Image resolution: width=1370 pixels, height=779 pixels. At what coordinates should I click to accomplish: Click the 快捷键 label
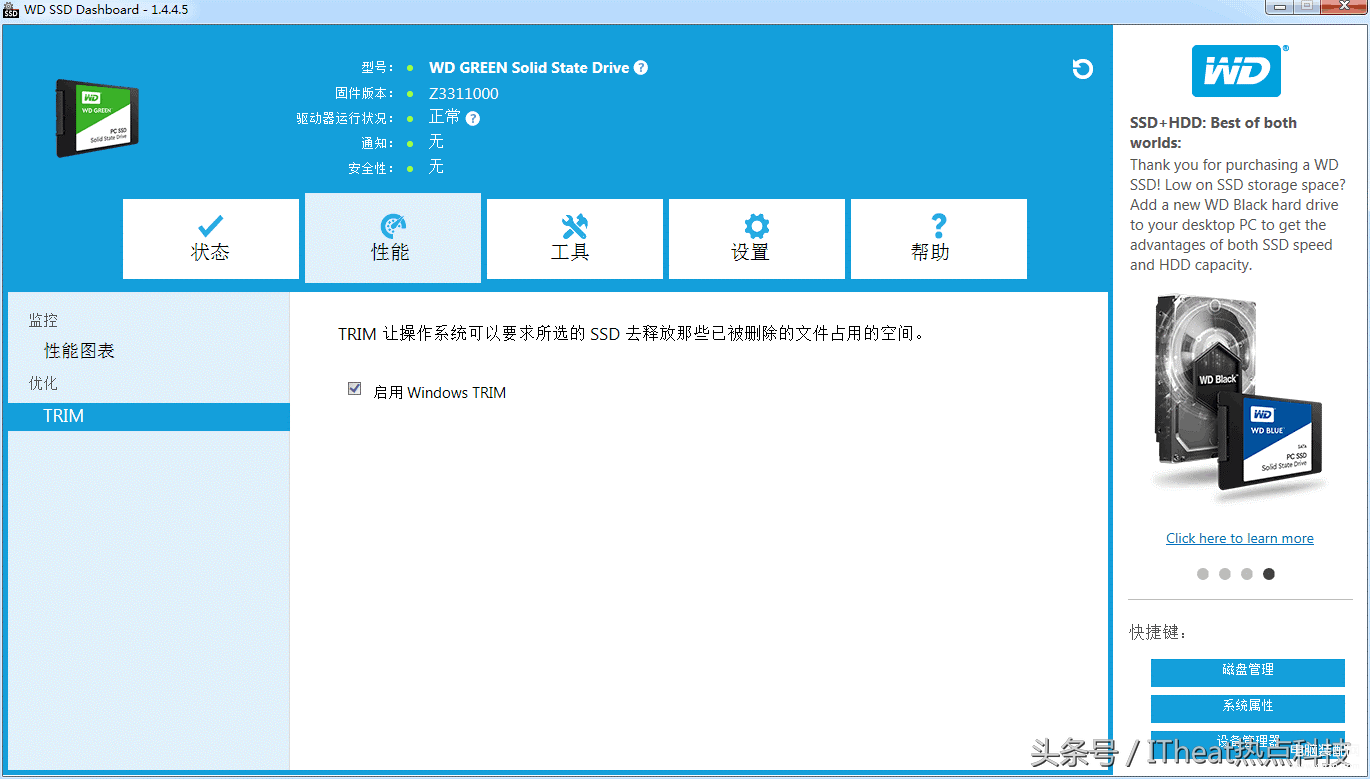coord(1159,632)
